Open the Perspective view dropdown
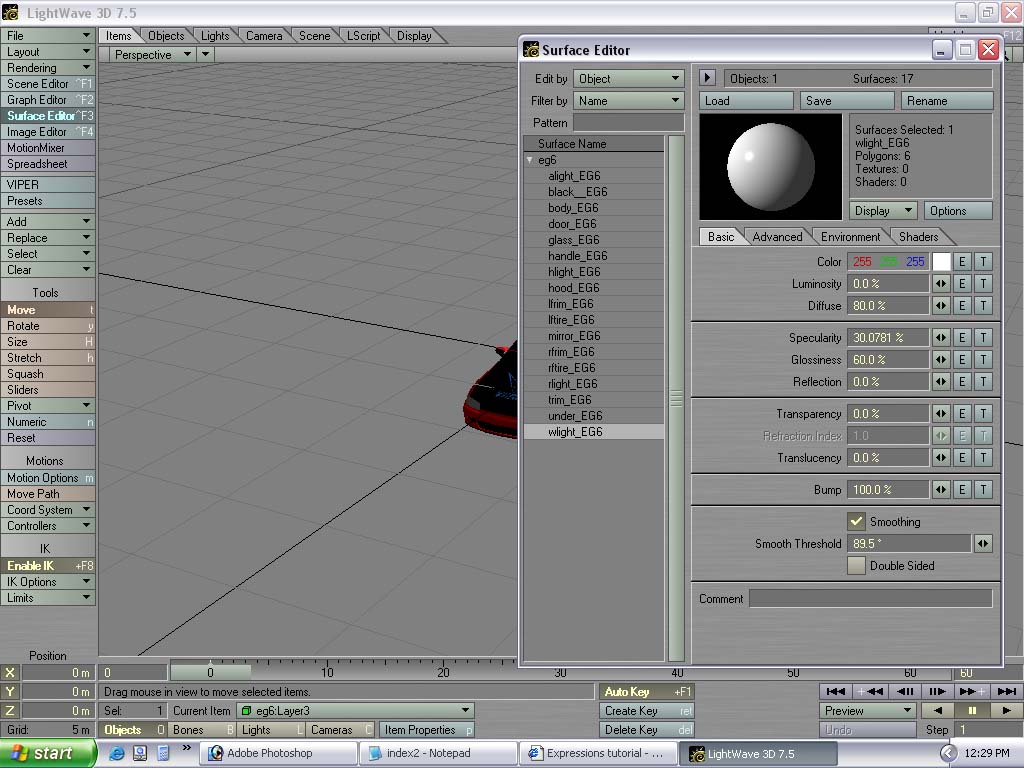The height and width of the screenshot is (768, 1024). pos(152,54)
